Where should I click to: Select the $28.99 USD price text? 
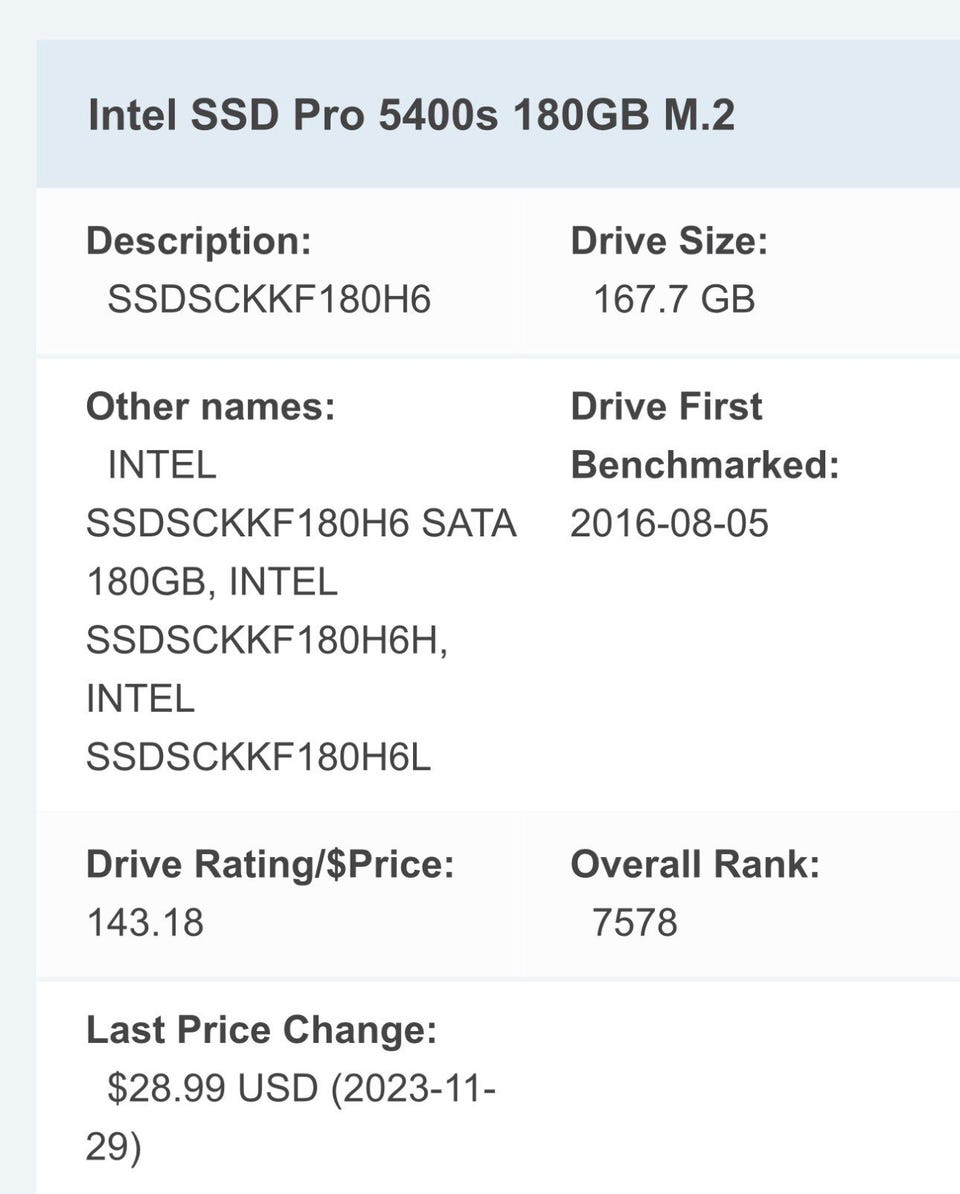tap(218, 1088)
